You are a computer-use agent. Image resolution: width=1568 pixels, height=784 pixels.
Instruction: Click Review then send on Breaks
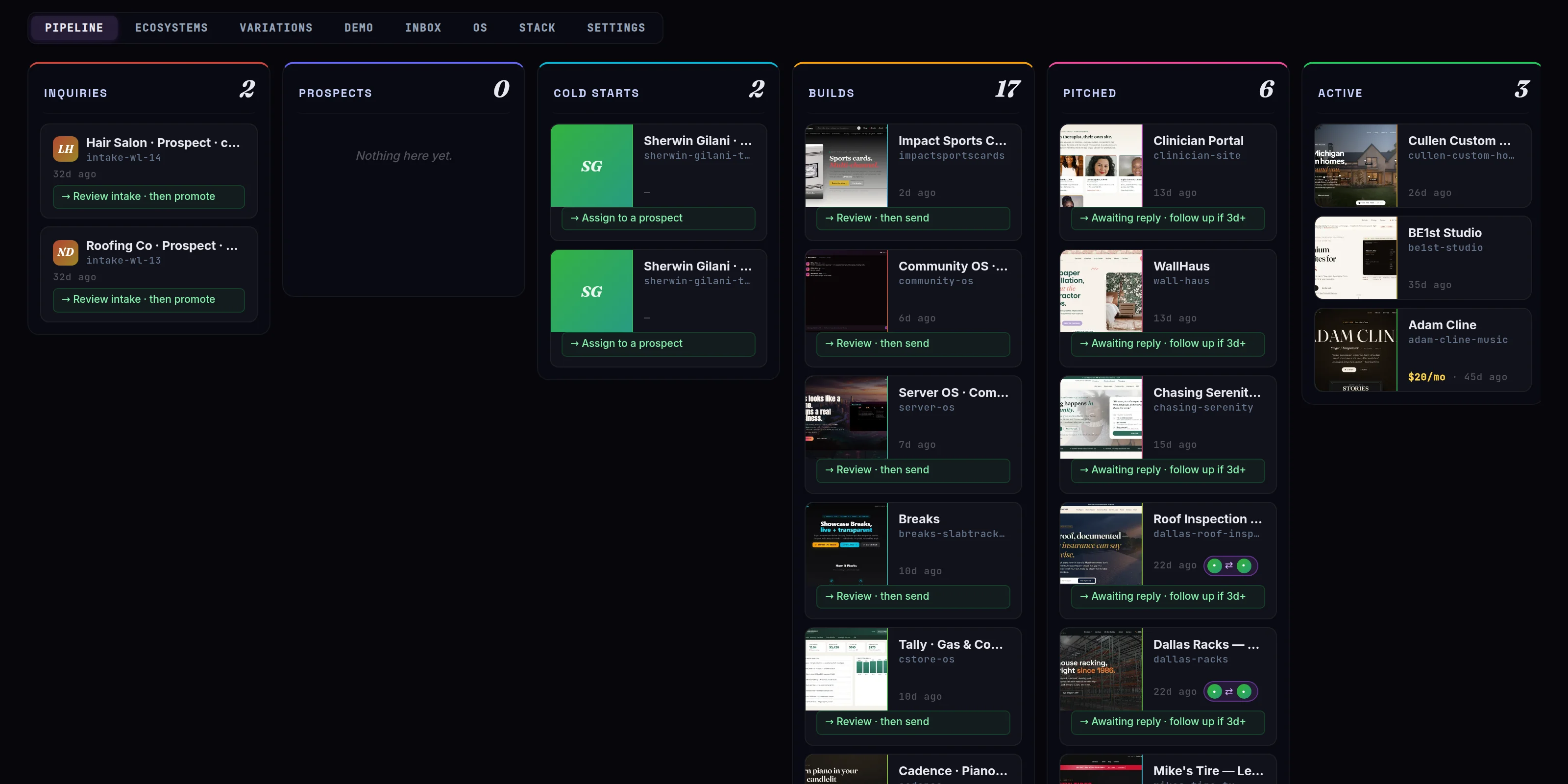912,596
